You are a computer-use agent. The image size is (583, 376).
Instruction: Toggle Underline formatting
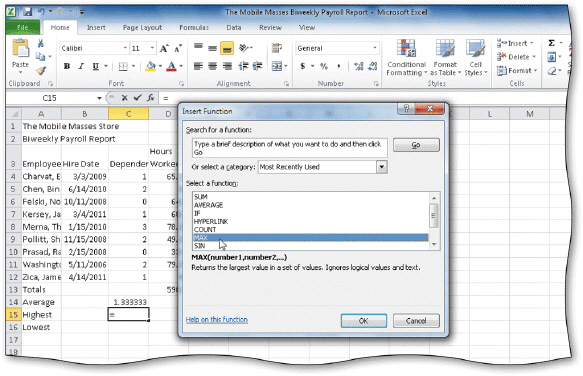point(96,66)
